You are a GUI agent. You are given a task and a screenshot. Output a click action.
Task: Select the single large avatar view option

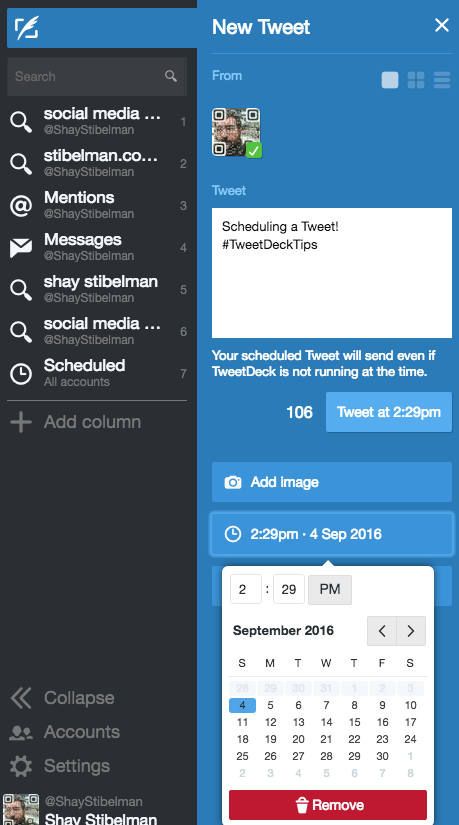390,80
